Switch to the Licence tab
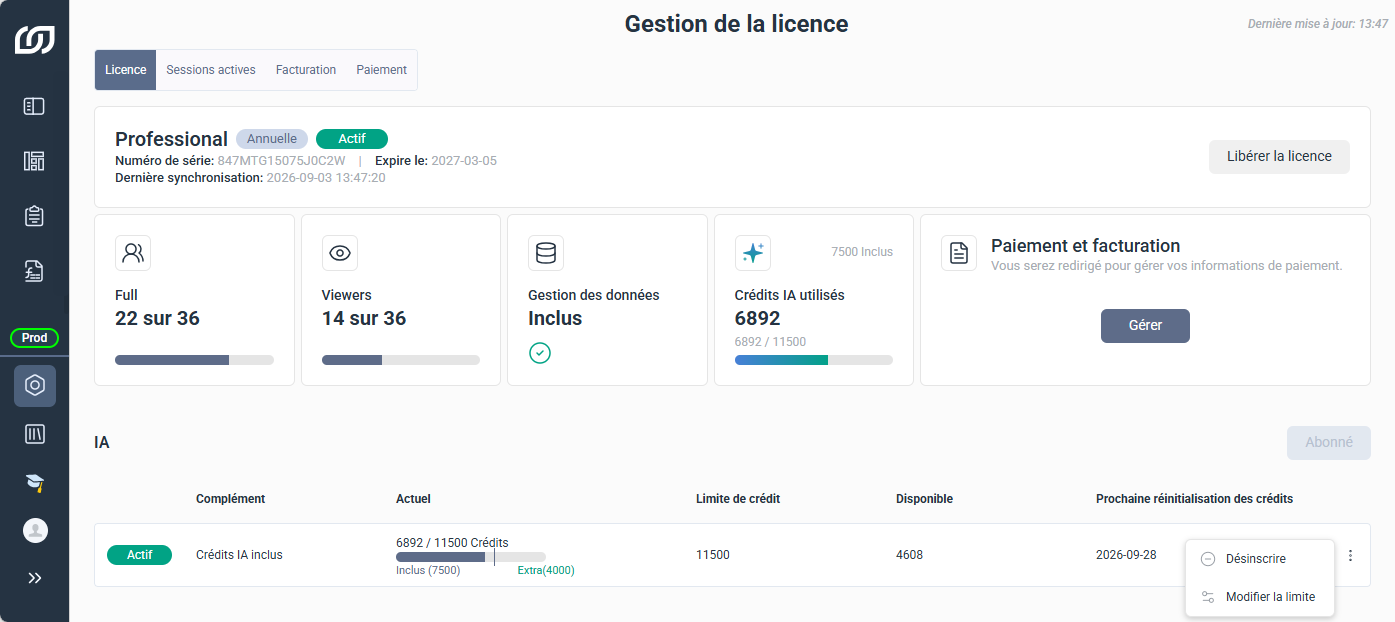Screen dimensions: 1395x622 [126, 70]
